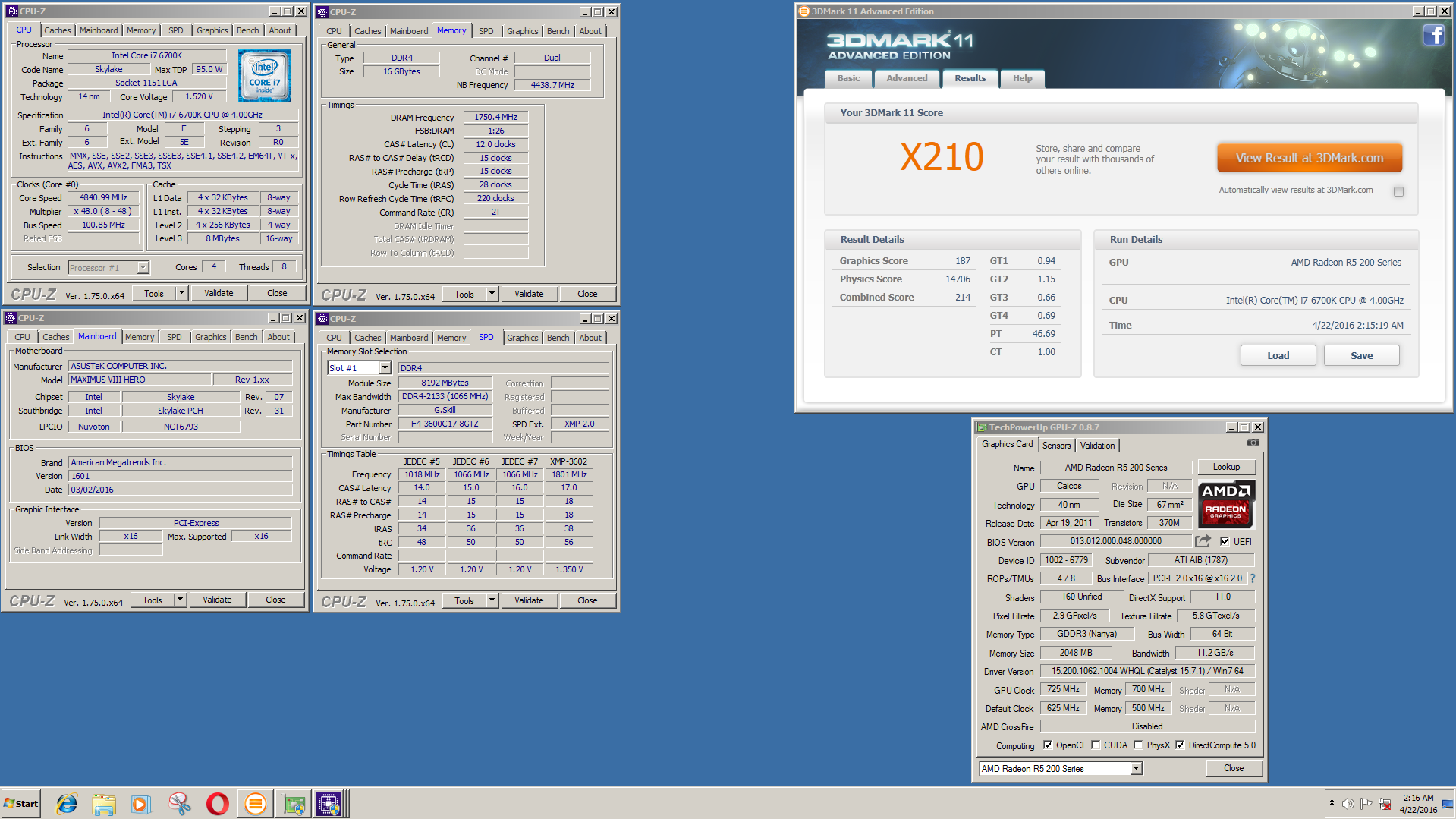This screenshot has height=819, width=1456.
Task: Click the GPU-Z screenshot camera icon
Action: tap(1253, 443)
